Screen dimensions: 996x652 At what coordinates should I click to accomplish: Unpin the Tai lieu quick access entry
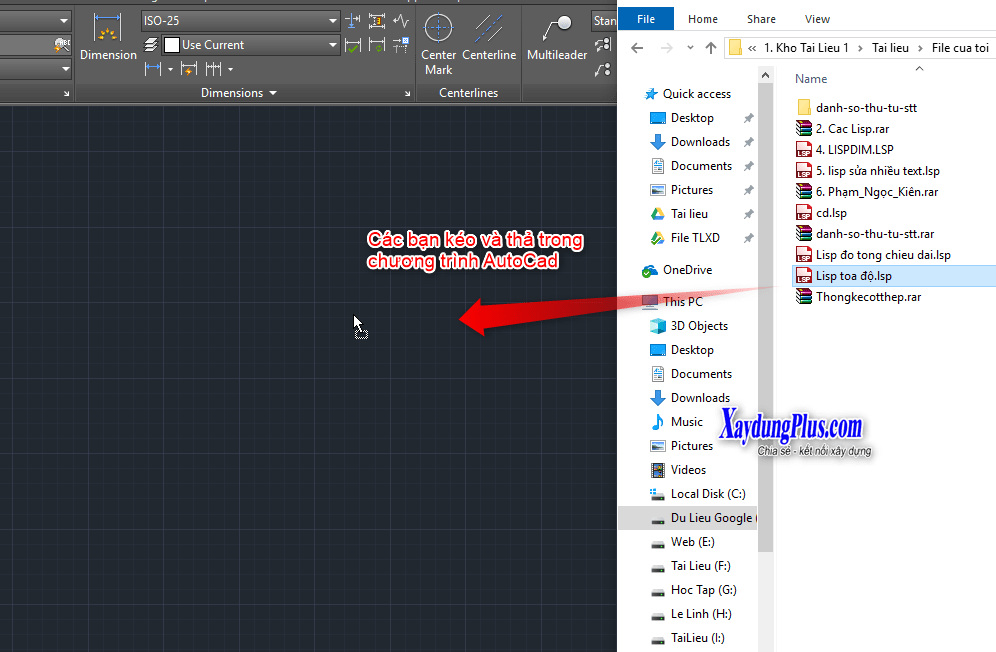point(747,213)
